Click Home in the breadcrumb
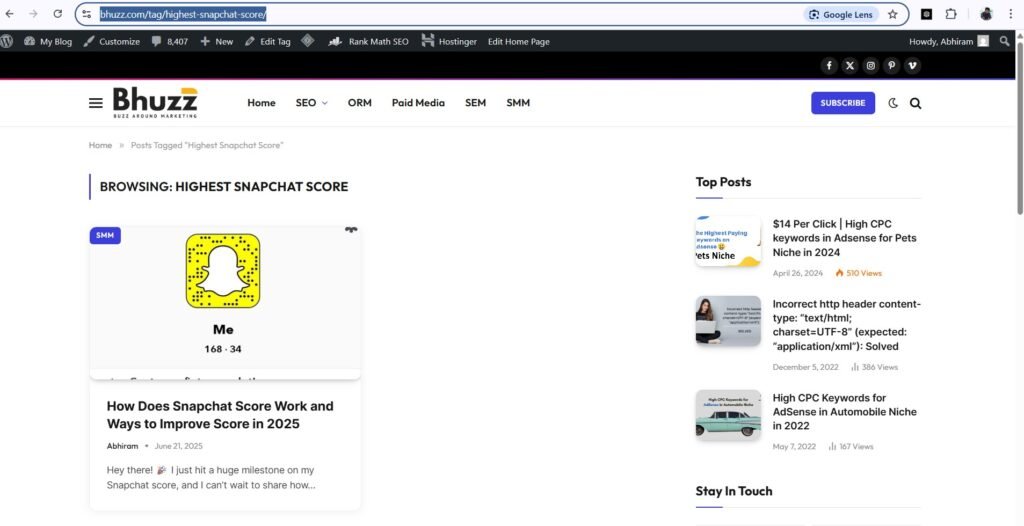The height and width of the screenshot is (526, 1024). (101, 145)
